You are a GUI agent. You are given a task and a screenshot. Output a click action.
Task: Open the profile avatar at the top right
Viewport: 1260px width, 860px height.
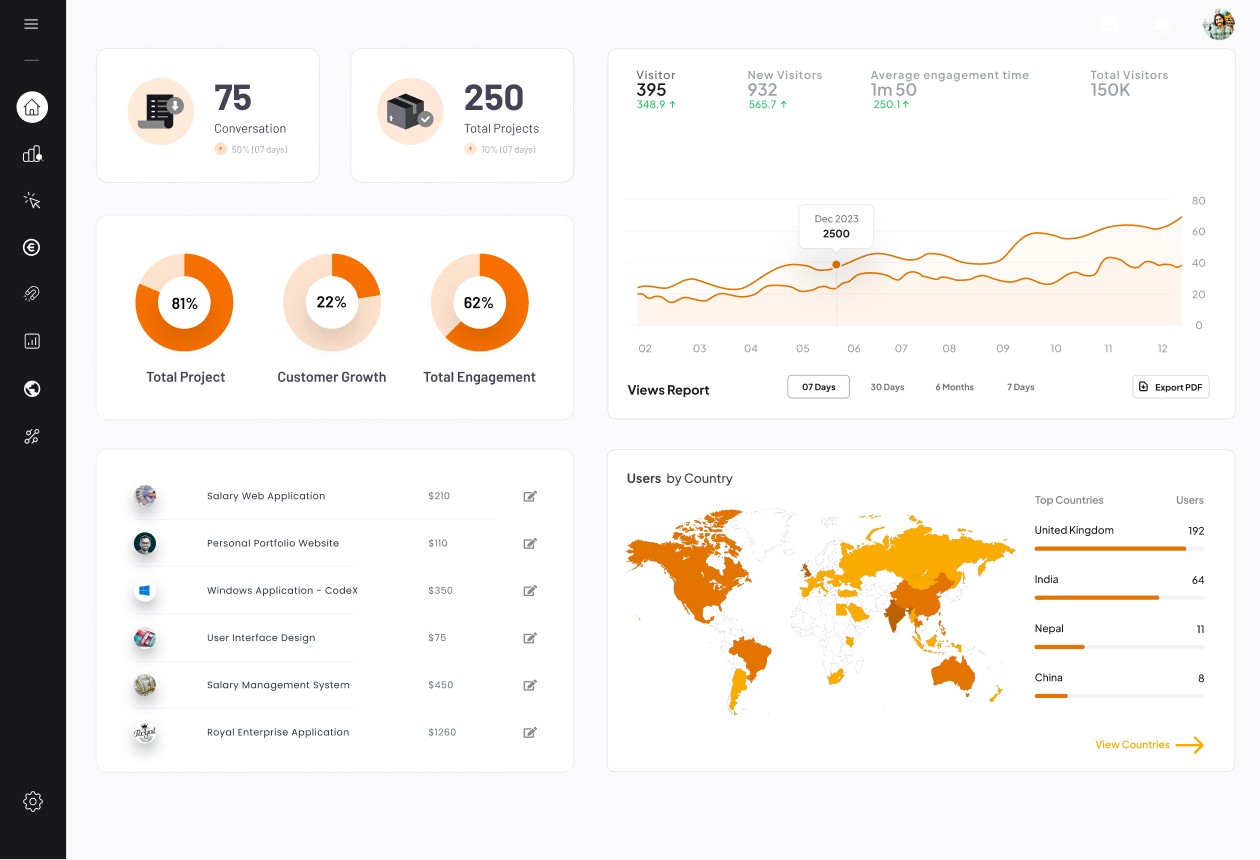[x=1219, y=23]
